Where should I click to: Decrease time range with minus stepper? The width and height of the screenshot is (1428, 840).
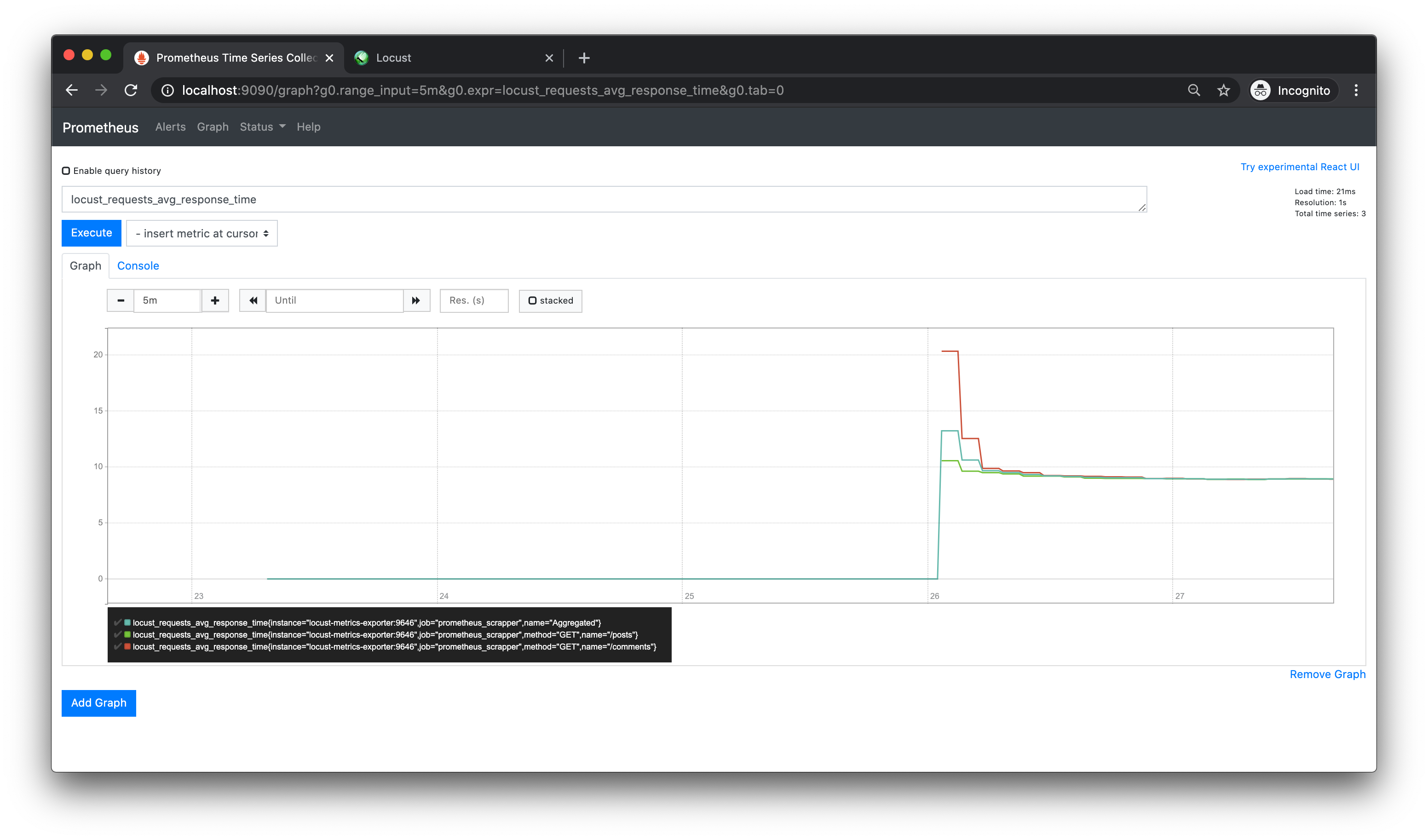pyautogui.click(x=120, y=300)
